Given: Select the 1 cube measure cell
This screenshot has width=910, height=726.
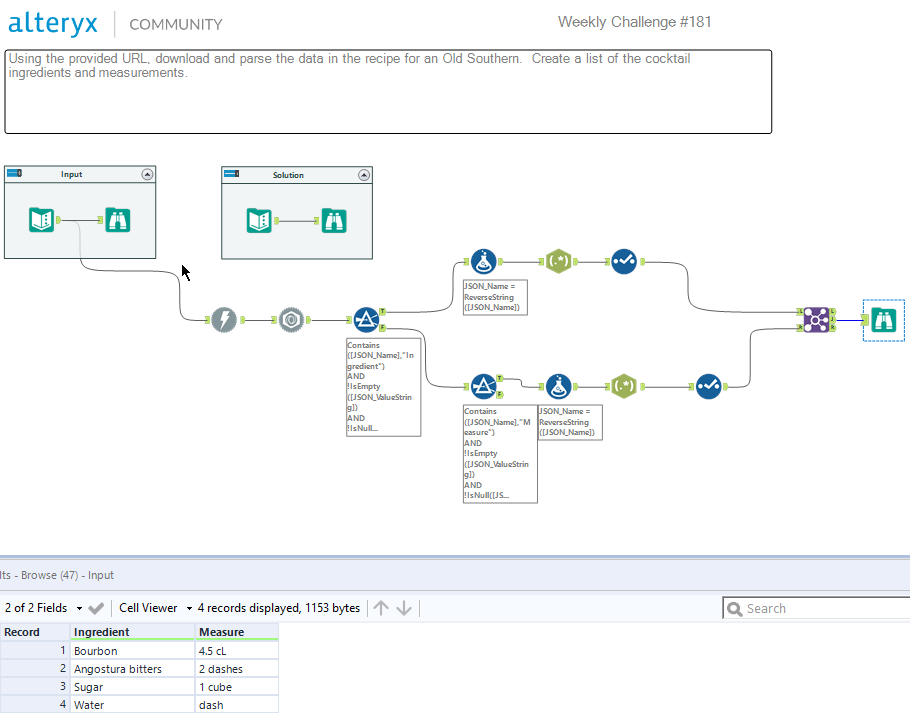Looking at the screenshot, I should pos(237,687).
